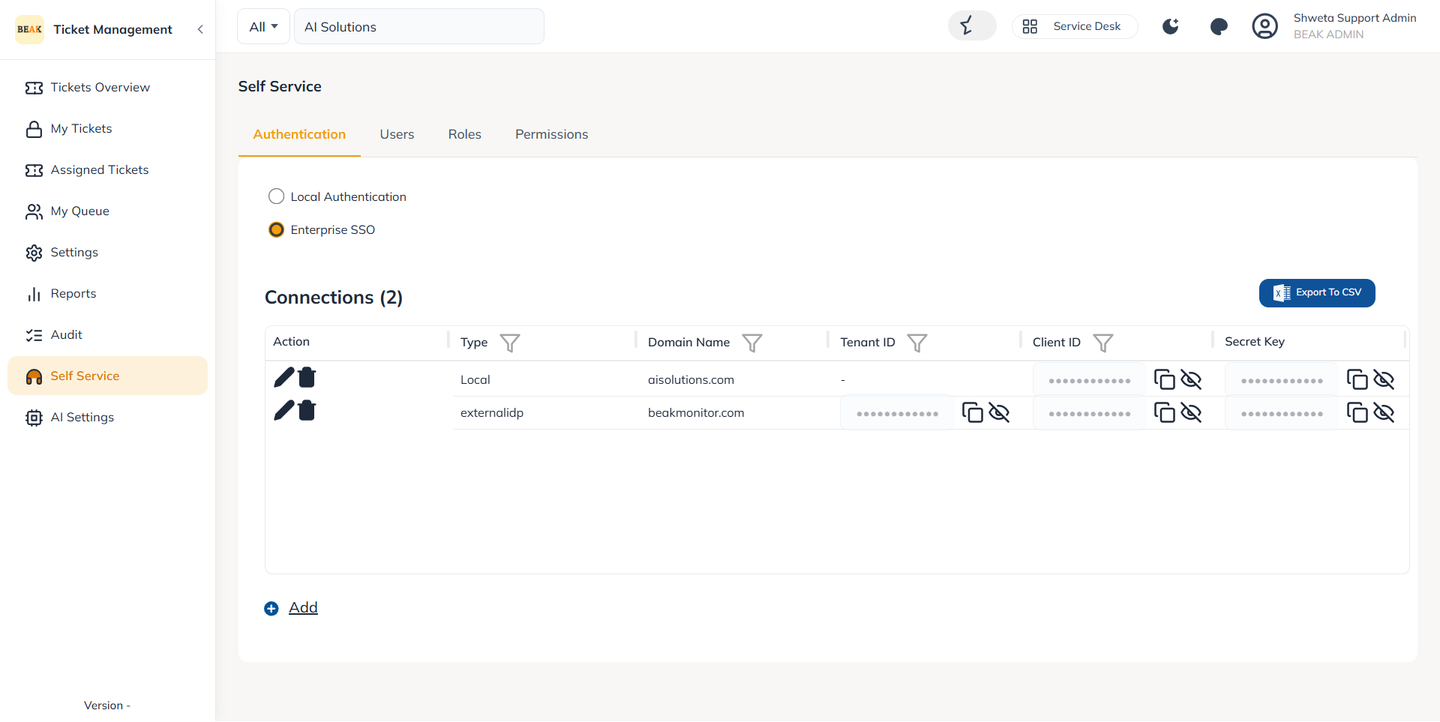Viewport: 1440px width, 722px height.
Task: Open the Service Desk app switcher
Action: coord(1075,26)
